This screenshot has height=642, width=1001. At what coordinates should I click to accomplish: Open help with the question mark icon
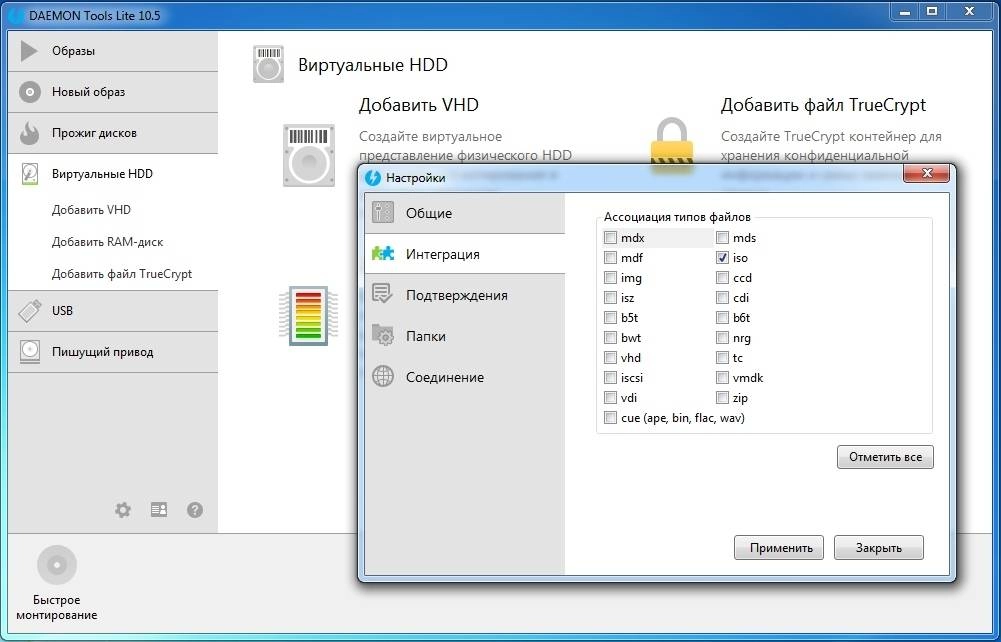click(195, 510)
